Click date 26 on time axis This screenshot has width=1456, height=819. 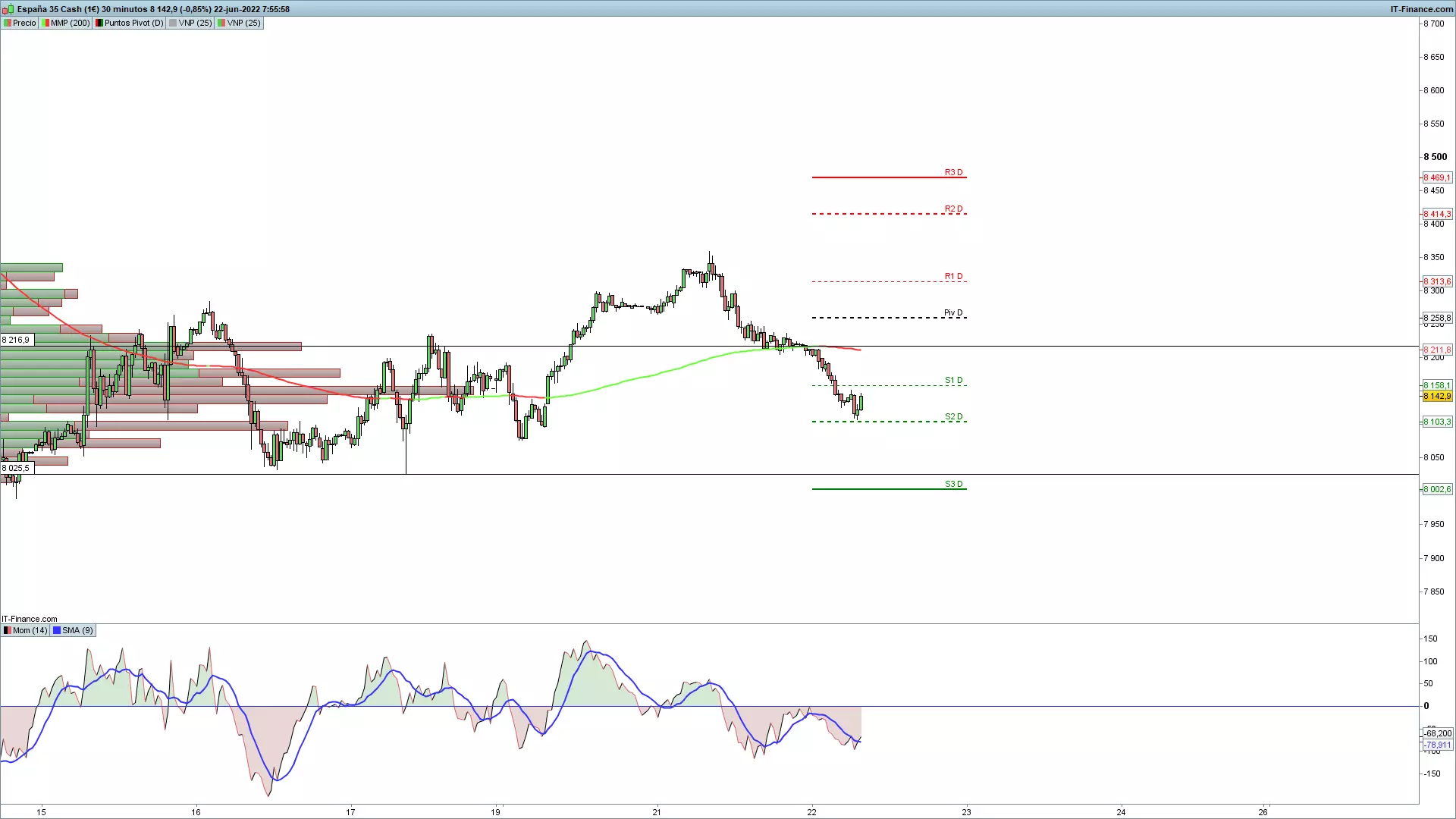1263,812
